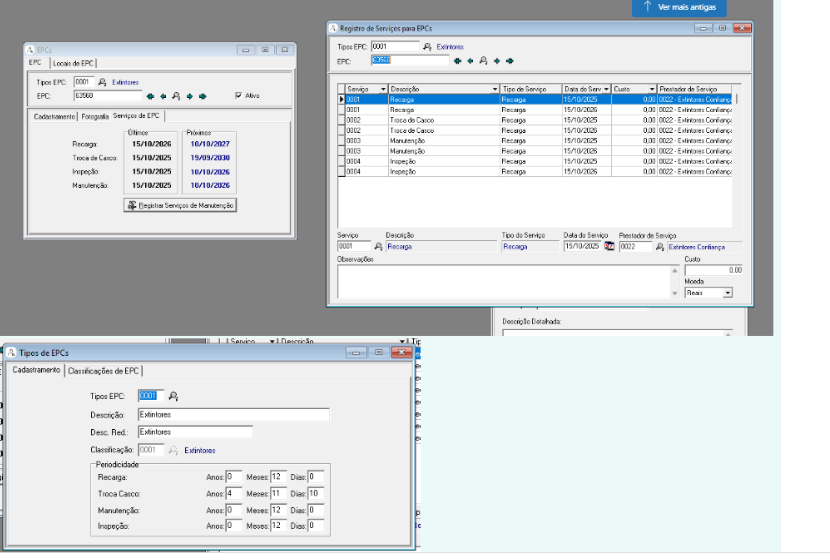Click last-record arrow in Registro de Serviços
Image resolution: width=830 pixels, height=560 pixels.
509,60
